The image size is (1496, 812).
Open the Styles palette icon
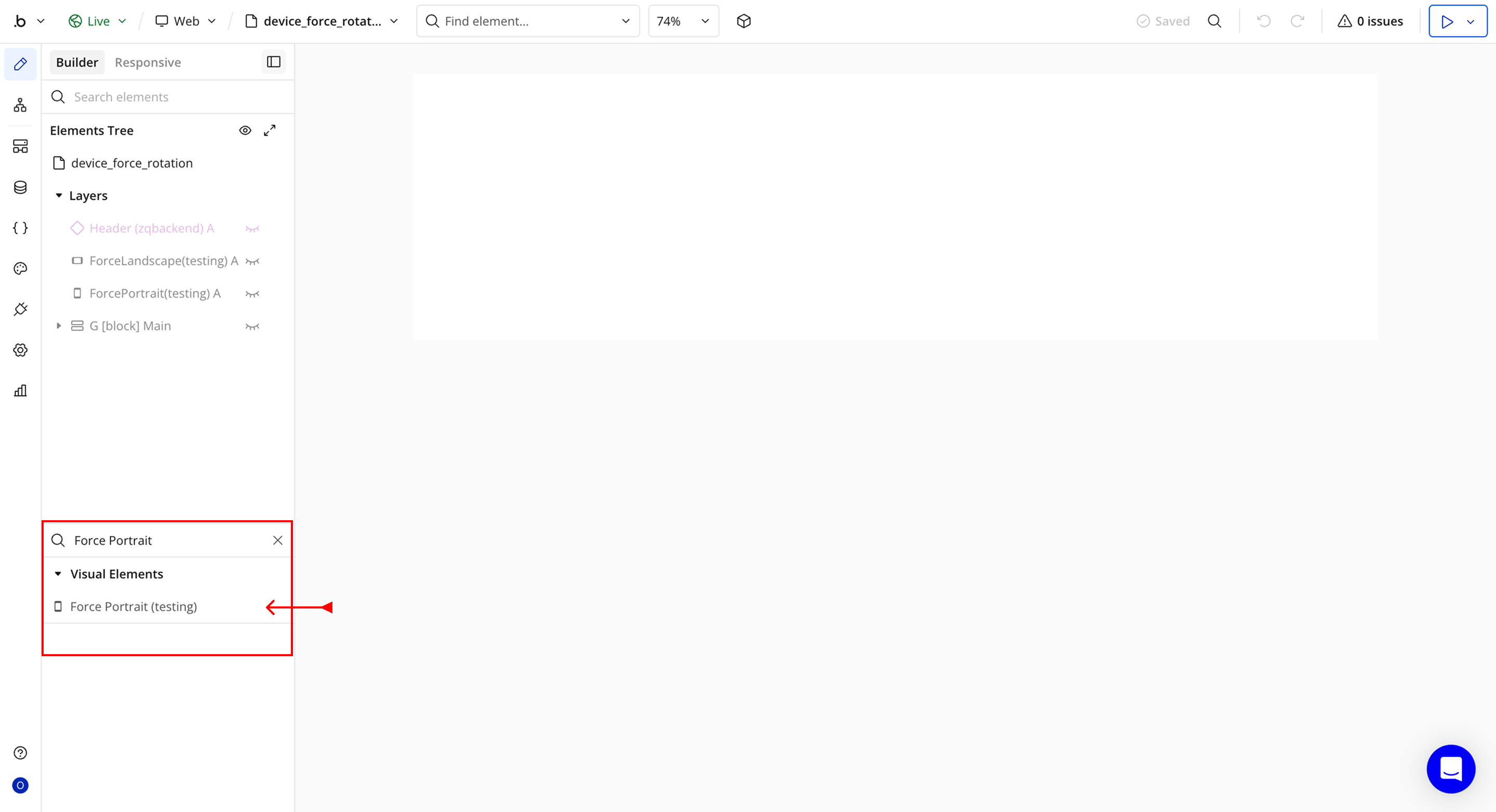20,268
